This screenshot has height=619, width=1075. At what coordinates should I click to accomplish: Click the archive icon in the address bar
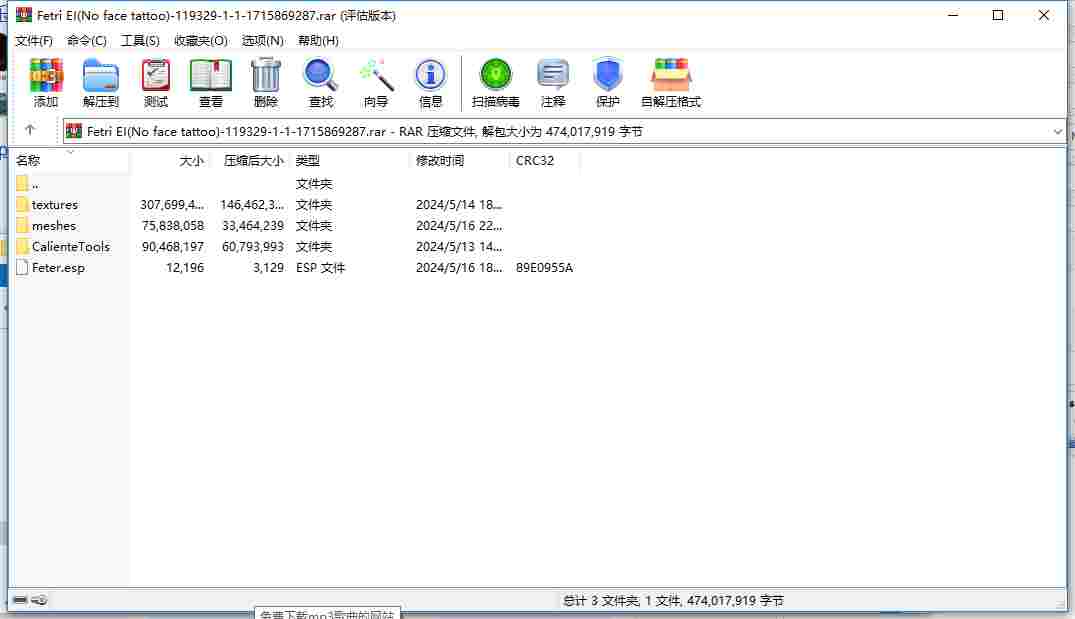74,131
